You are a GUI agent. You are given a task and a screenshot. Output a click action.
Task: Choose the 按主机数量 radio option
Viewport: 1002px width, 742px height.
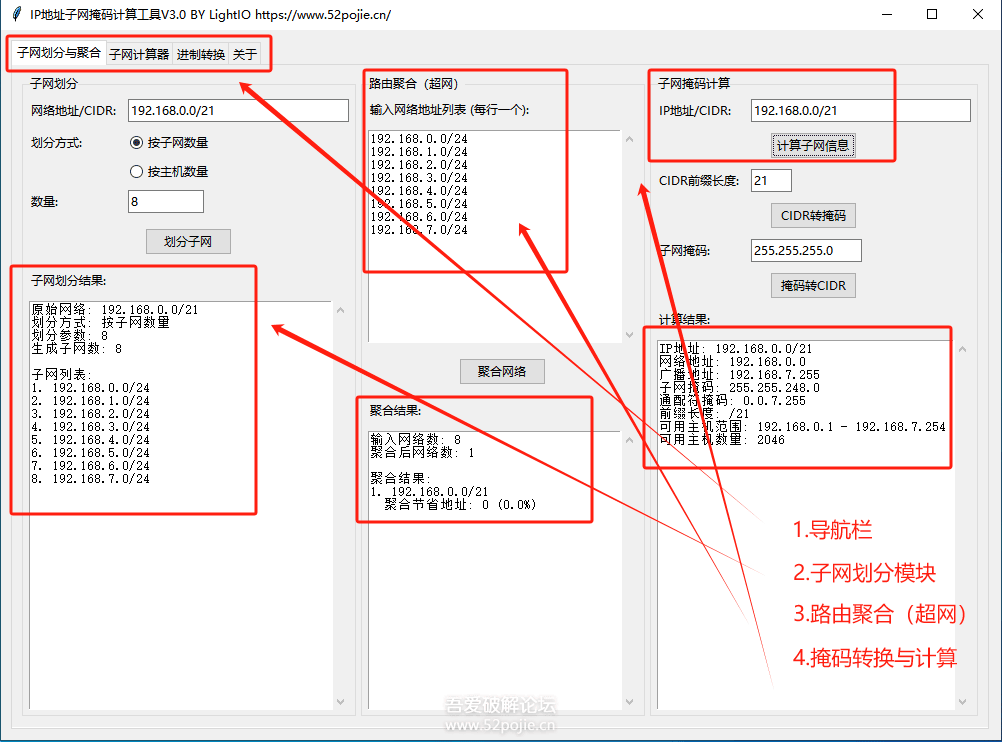pyautogui.click(x=137, y=171)
